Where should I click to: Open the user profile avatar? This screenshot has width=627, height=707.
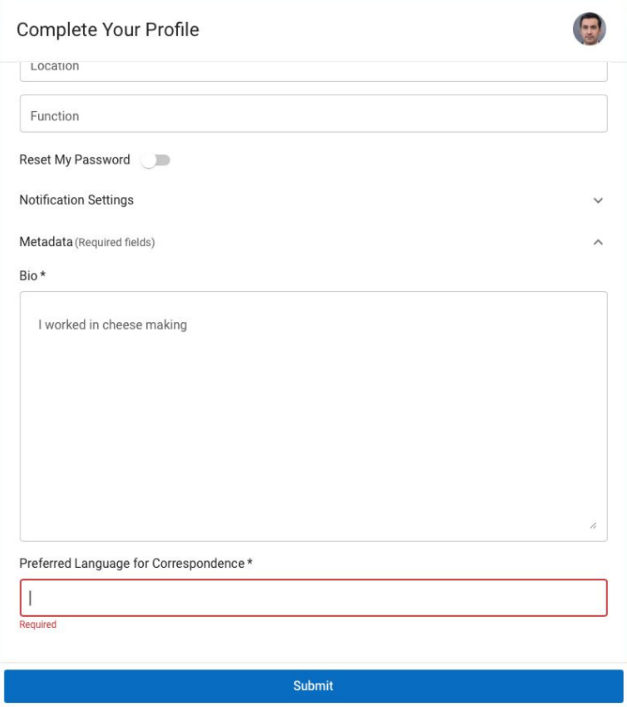[x=589, y=29]
